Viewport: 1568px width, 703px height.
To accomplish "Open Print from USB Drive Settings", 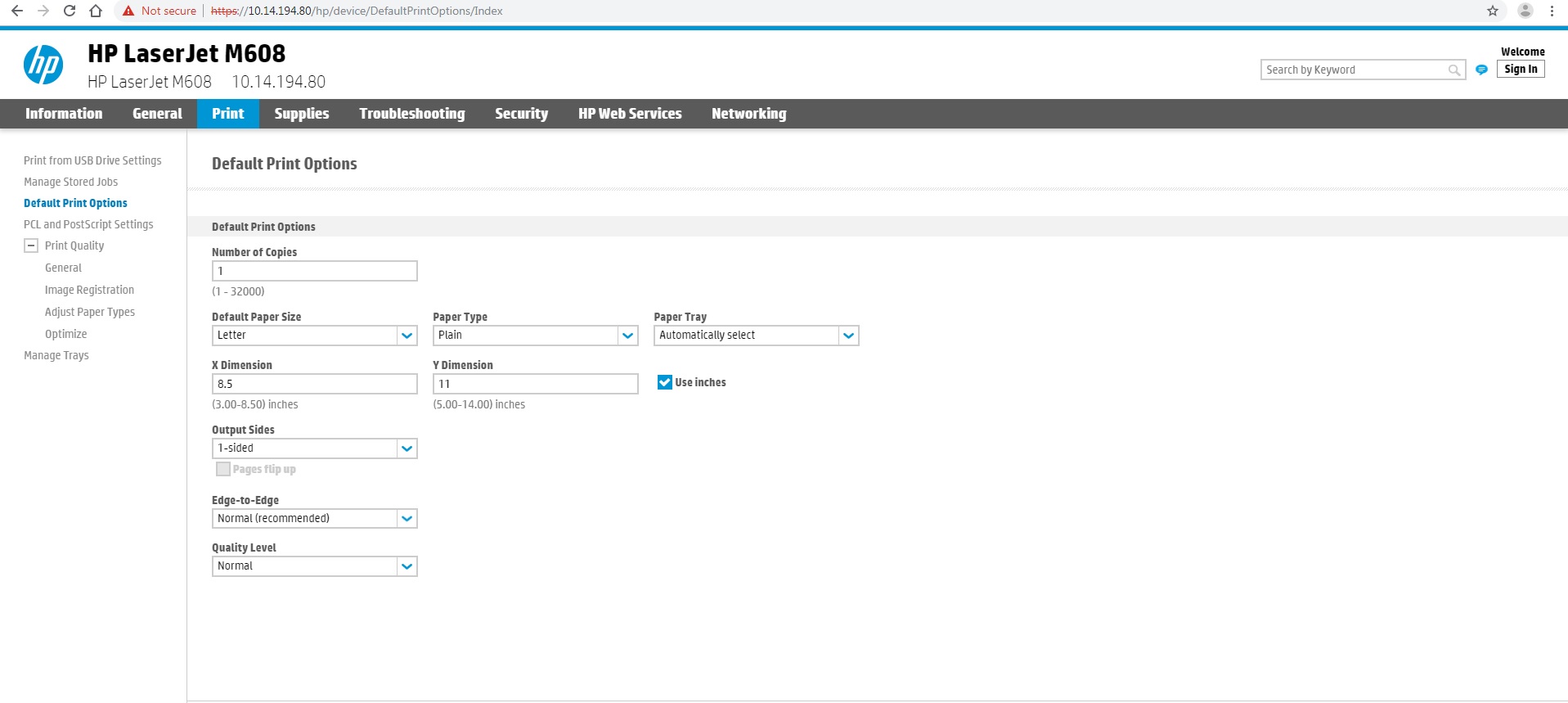I will tap(92, 160).
